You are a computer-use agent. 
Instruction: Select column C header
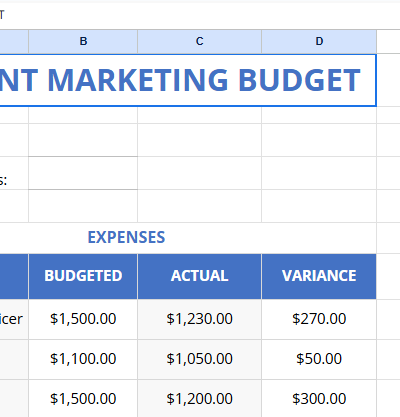tap(199, 41)
